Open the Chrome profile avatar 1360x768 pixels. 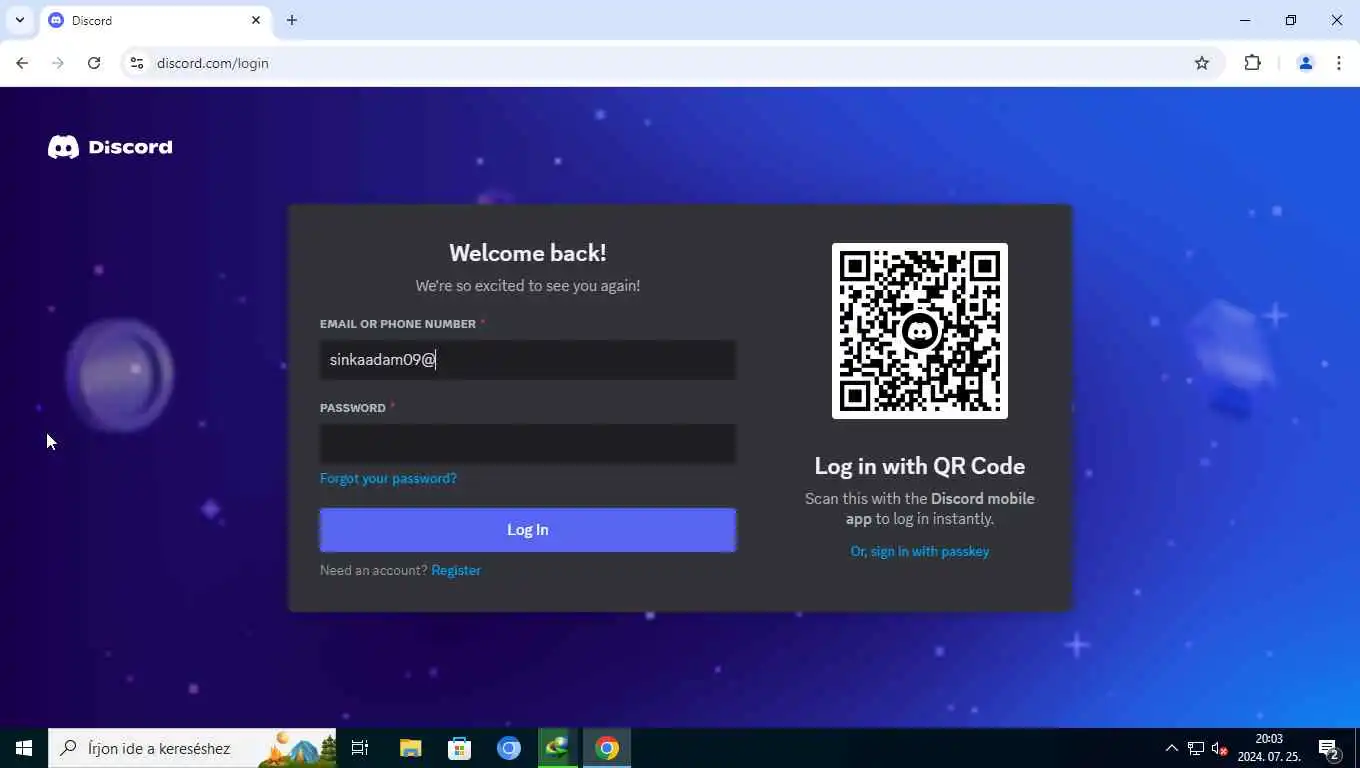(1305, 63)
